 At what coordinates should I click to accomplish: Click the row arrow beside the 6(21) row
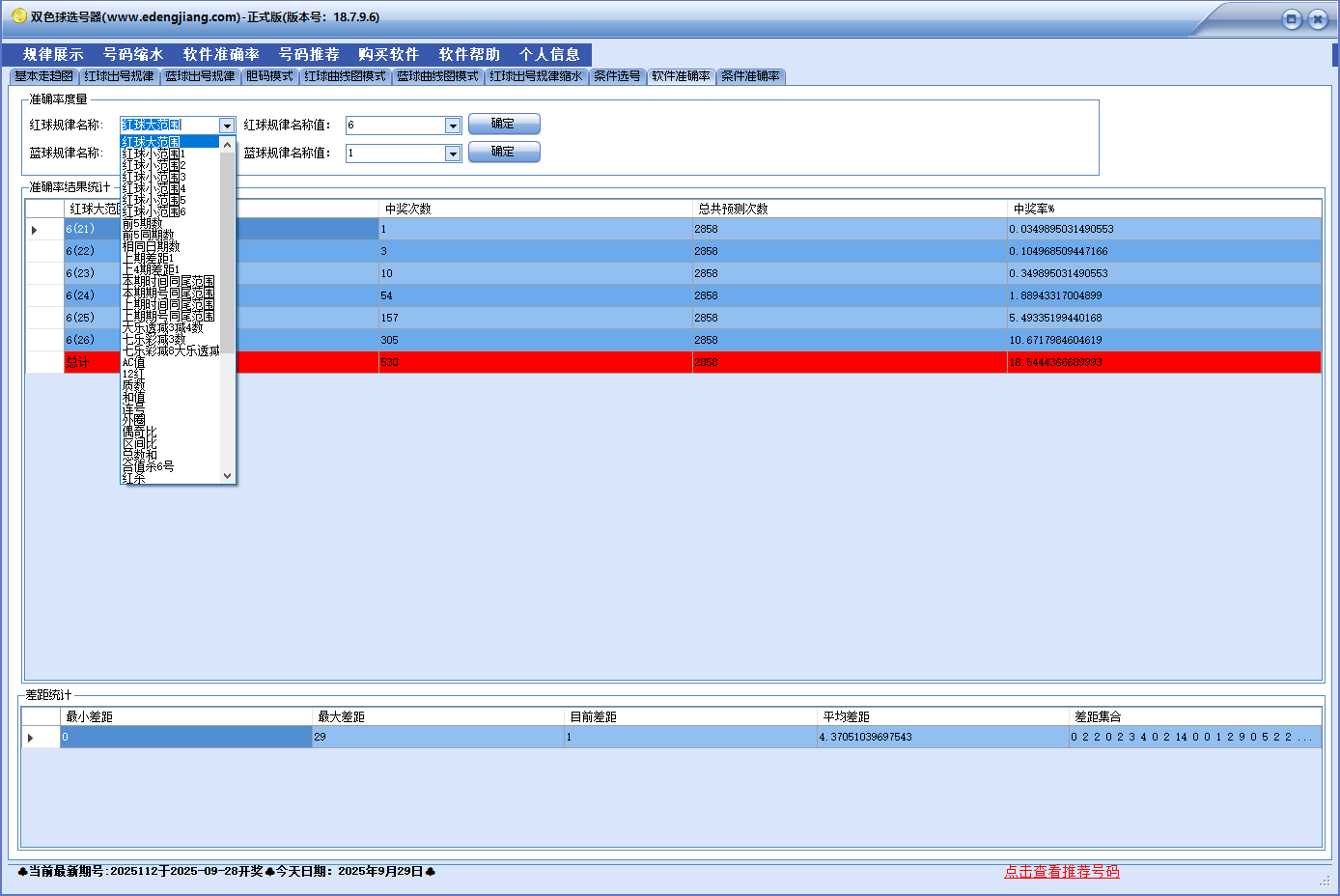pos(35,230)
